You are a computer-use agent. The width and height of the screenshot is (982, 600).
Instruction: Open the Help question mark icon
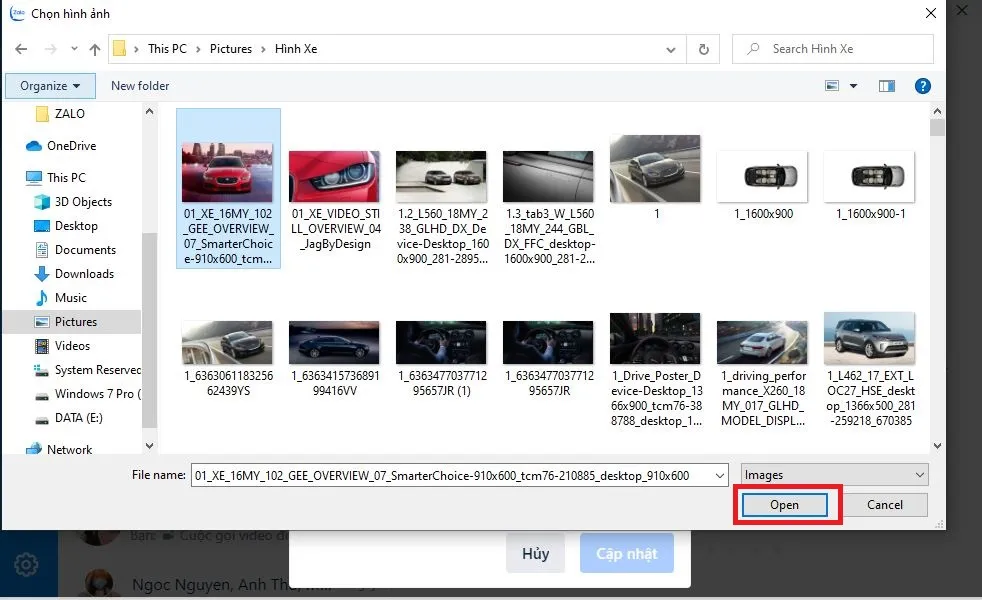[x=923, y=86]
